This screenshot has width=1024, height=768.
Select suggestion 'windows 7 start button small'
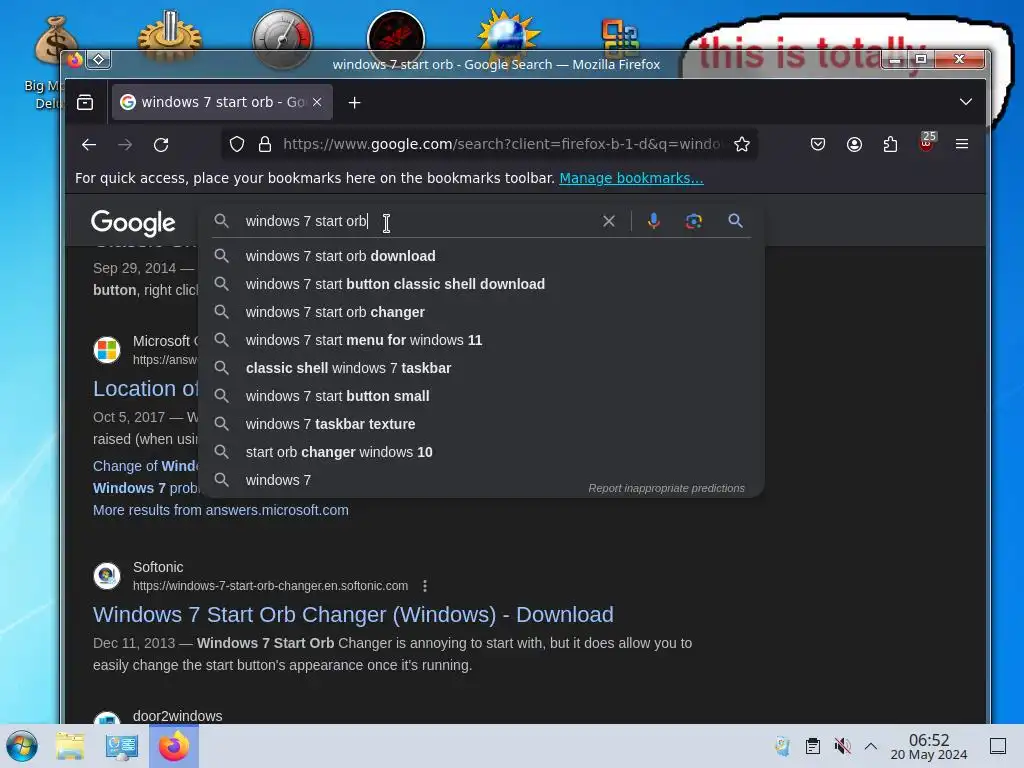pyautogui.click(x=481, y=396)
